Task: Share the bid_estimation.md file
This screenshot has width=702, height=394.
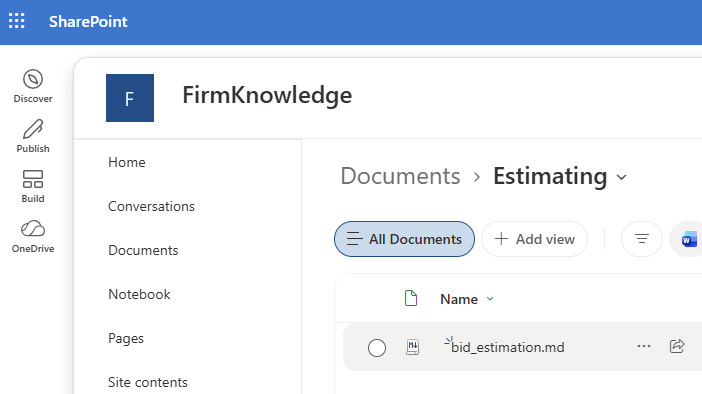Action: click(677, 346)
